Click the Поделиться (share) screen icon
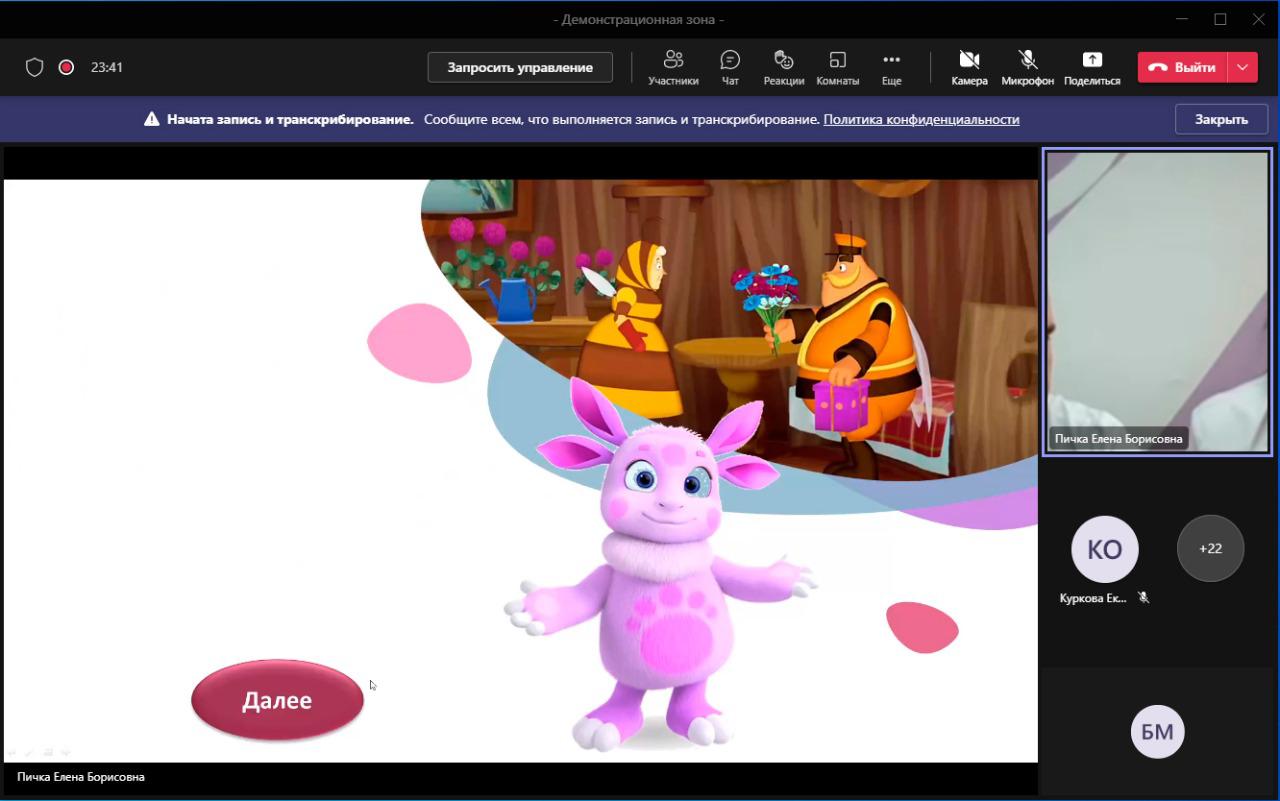 (1092, 66)
